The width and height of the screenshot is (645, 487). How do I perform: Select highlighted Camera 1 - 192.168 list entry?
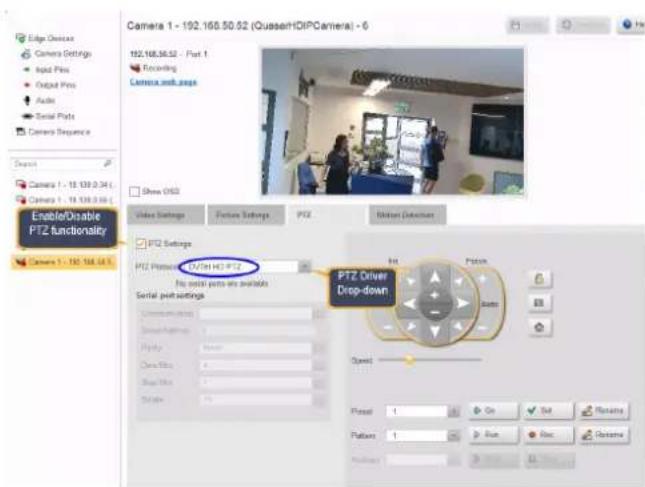[x=64, y=262]
